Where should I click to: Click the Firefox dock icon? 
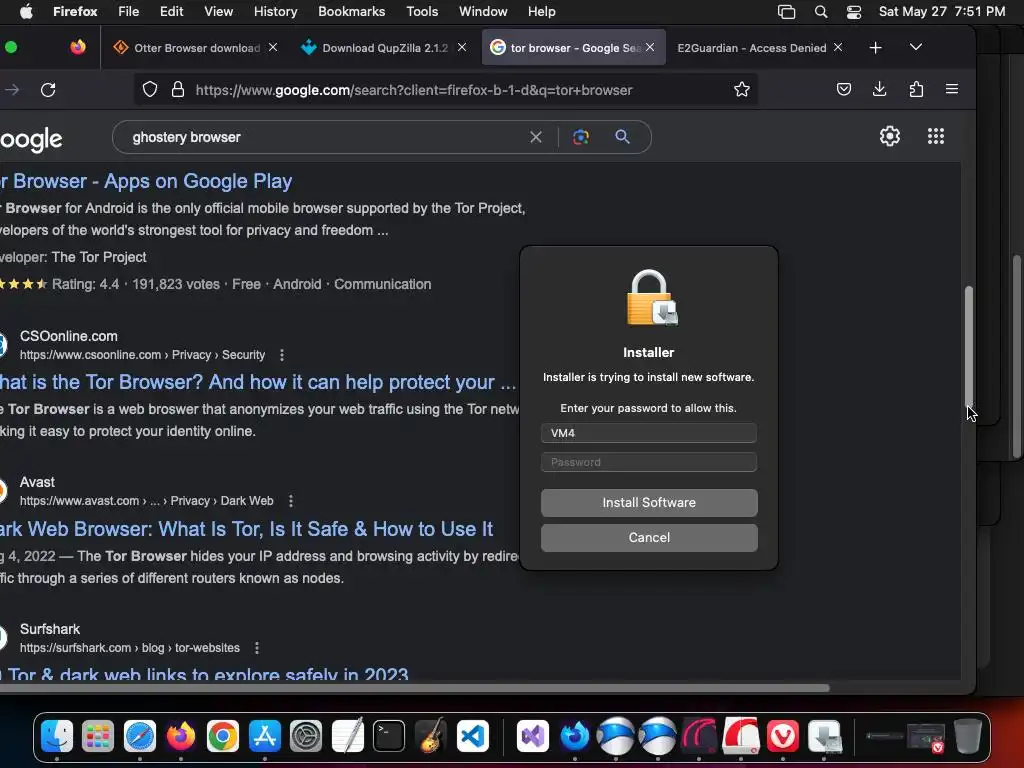point(181,737)
